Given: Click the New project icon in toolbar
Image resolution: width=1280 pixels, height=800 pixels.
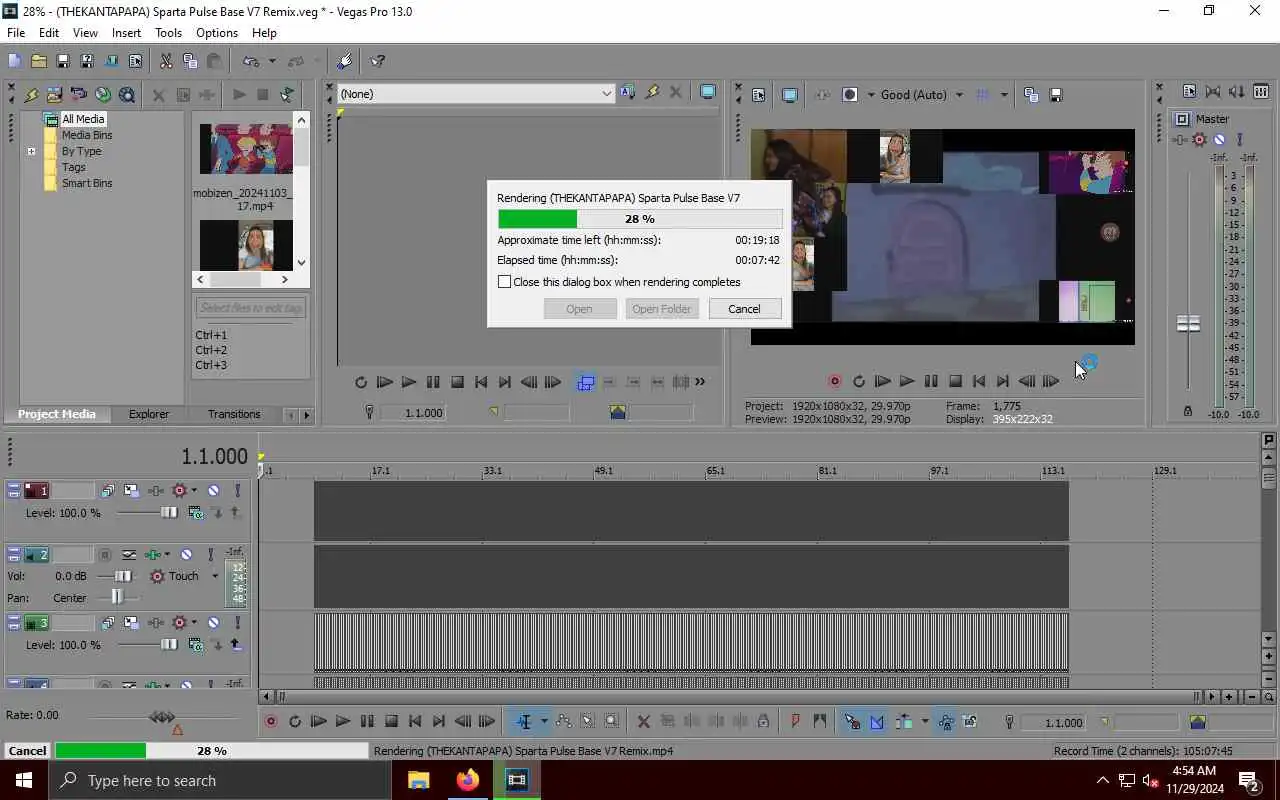Looking at the screenshot, I should pyautogui.click(x=14, y=61).
